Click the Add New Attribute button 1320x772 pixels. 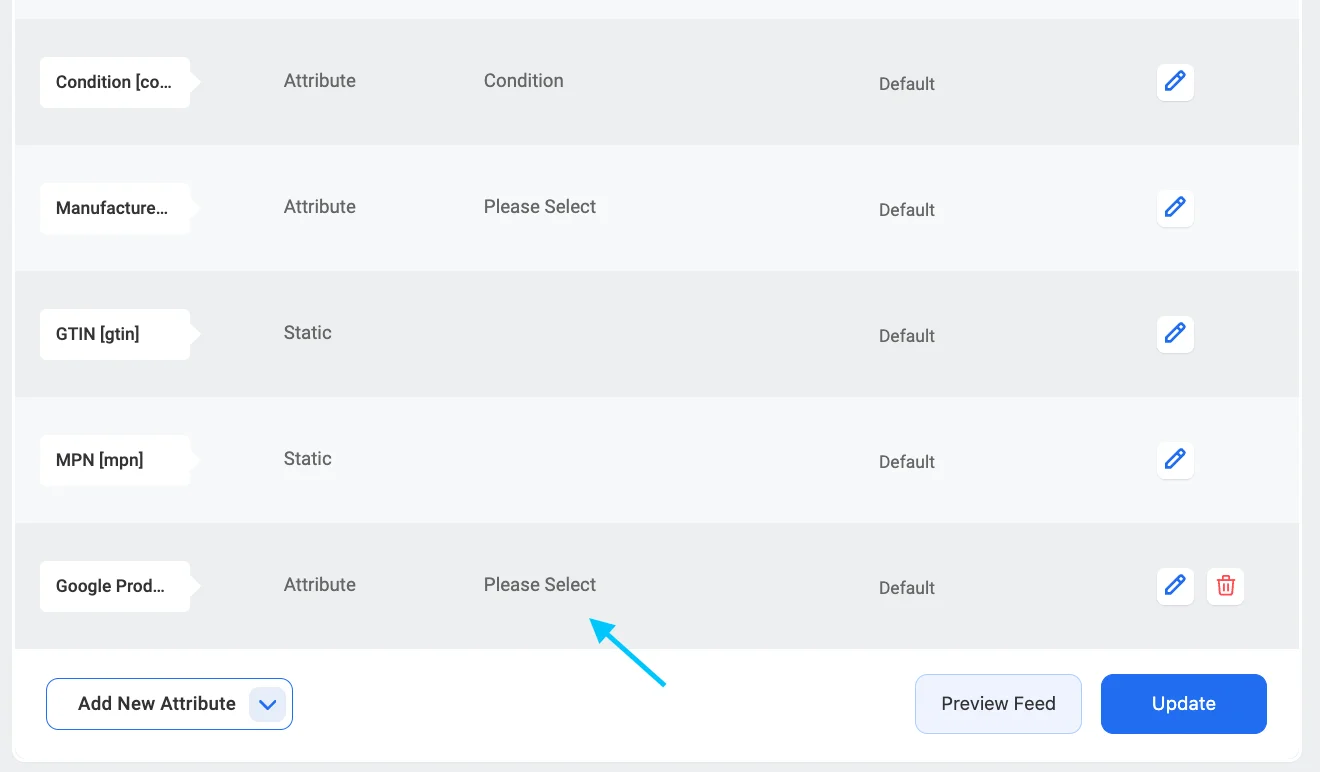pyautogui.click(x=169, y=704)
